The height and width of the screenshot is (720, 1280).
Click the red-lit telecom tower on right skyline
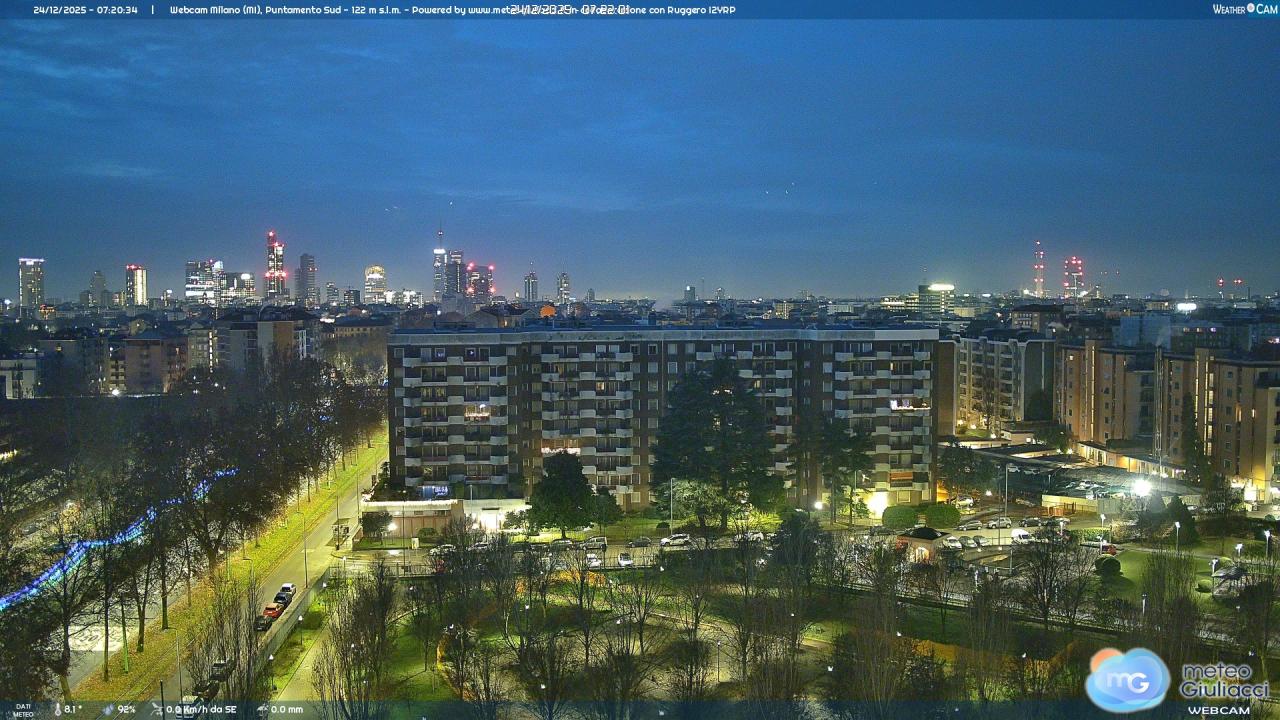[1039, 268]
